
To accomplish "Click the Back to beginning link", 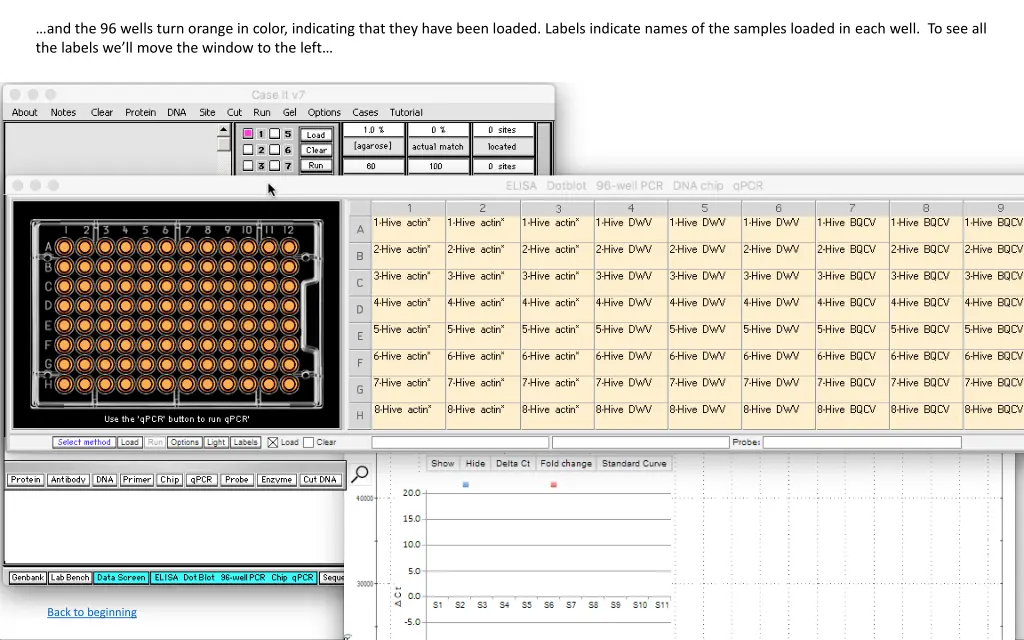I will tap(92, 612).
